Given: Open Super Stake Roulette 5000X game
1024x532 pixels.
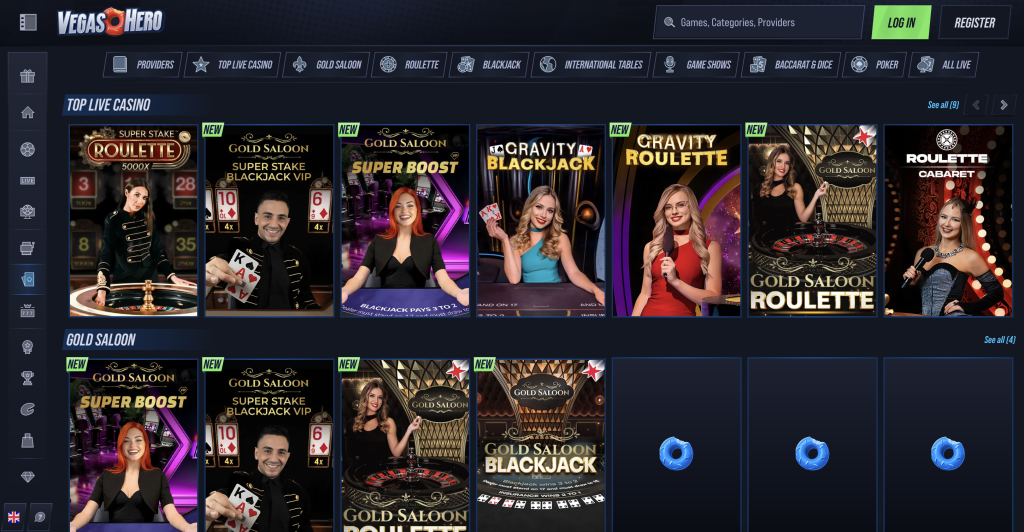Looking at the screenshot, I should click(x=133, y=221).
